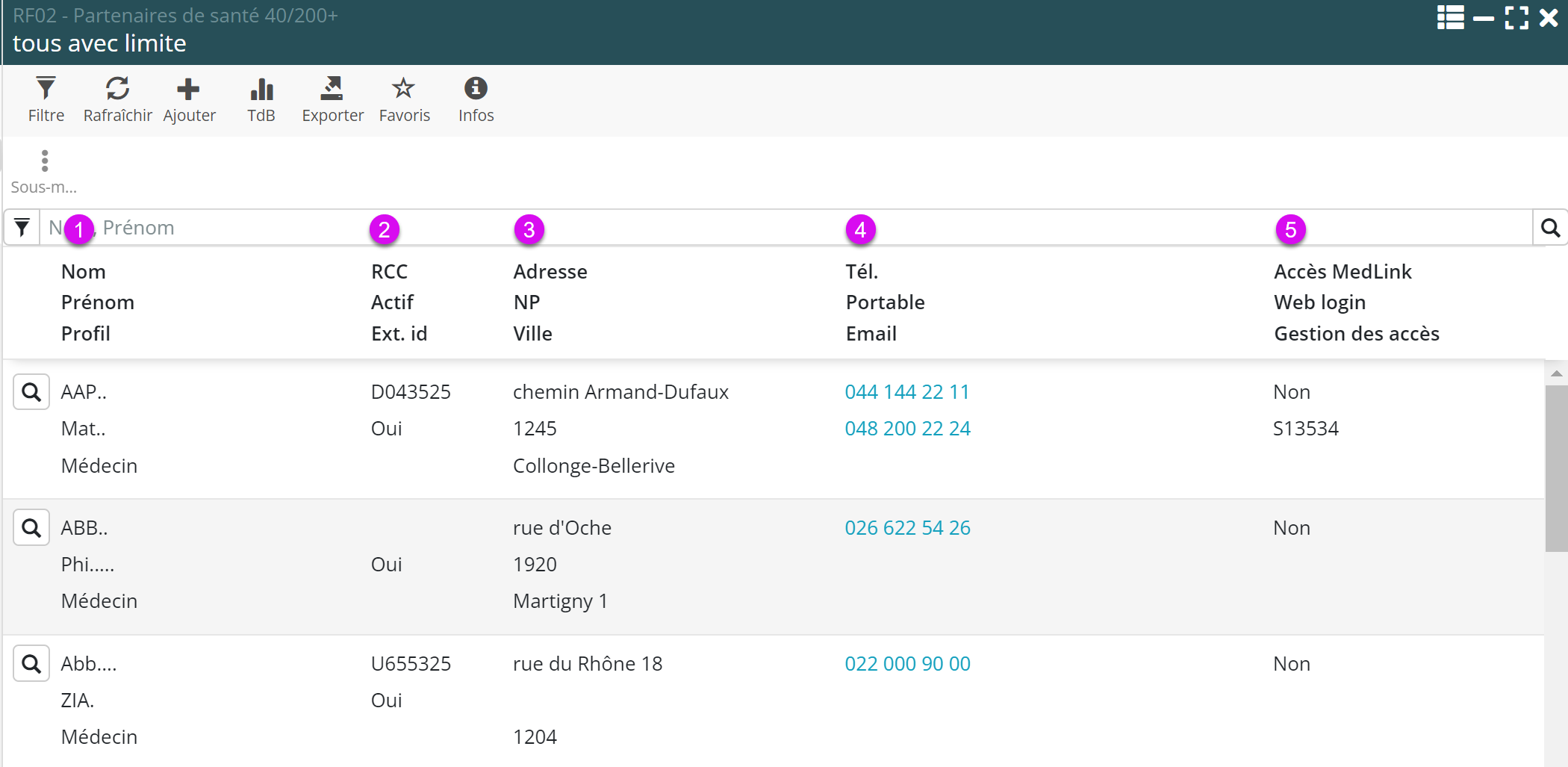Call phone number 044 144 22 11
The height and width of the screenshot is (767, 1568).
click(x=906, y=392)
